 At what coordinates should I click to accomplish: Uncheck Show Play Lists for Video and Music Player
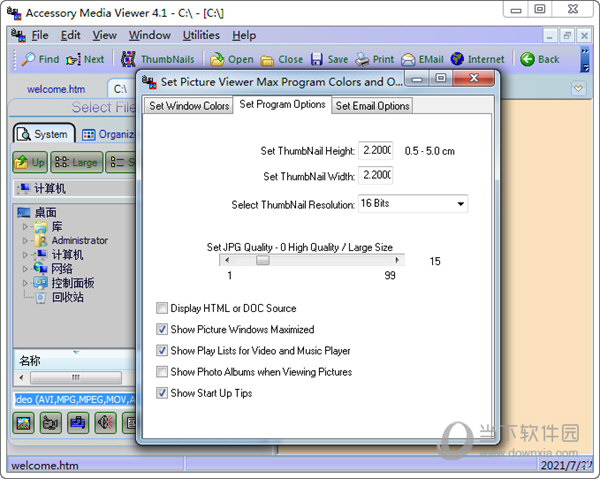pos(162,350)
